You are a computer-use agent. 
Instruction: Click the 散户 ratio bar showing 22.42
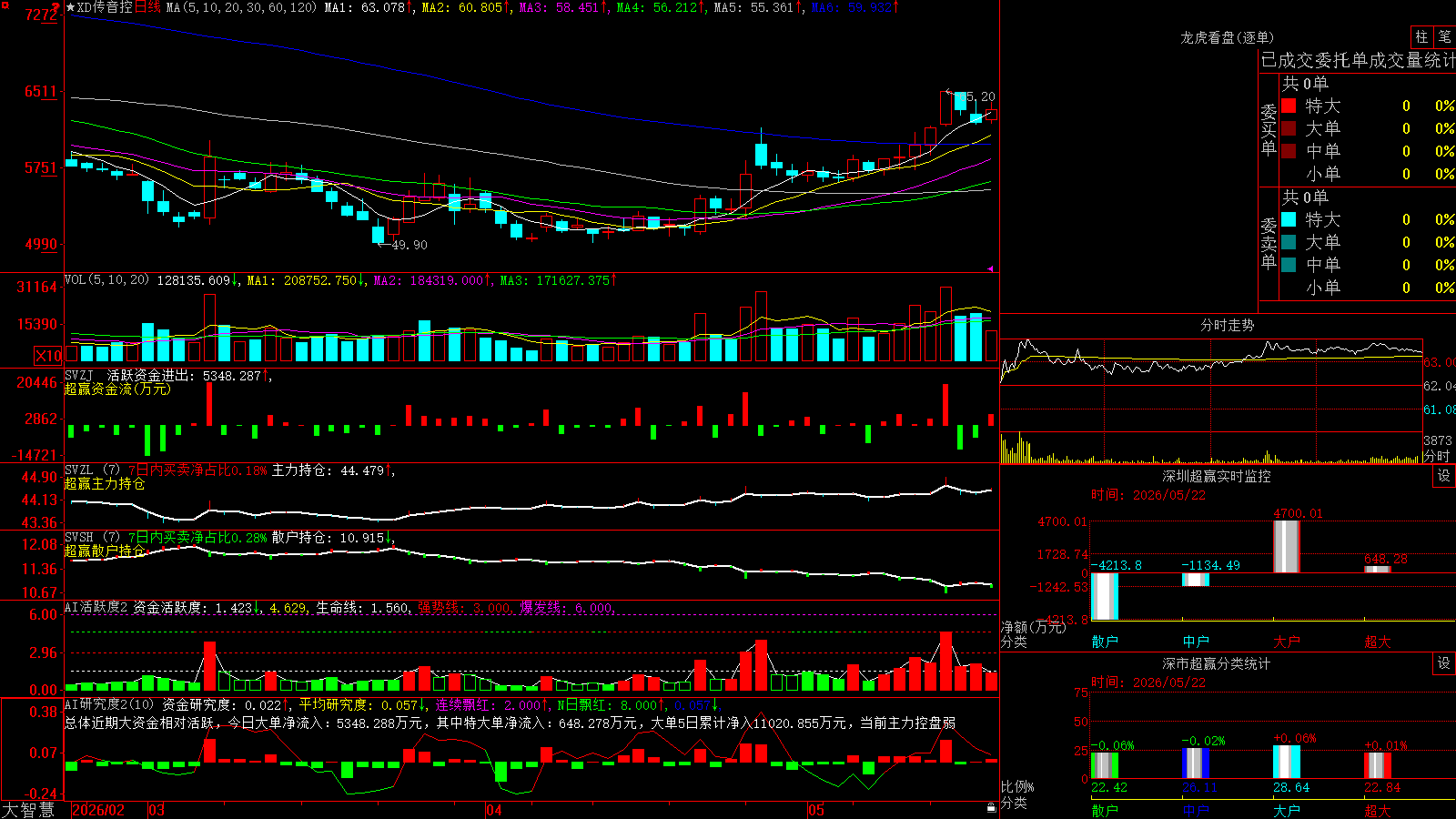click(1105, 765)
